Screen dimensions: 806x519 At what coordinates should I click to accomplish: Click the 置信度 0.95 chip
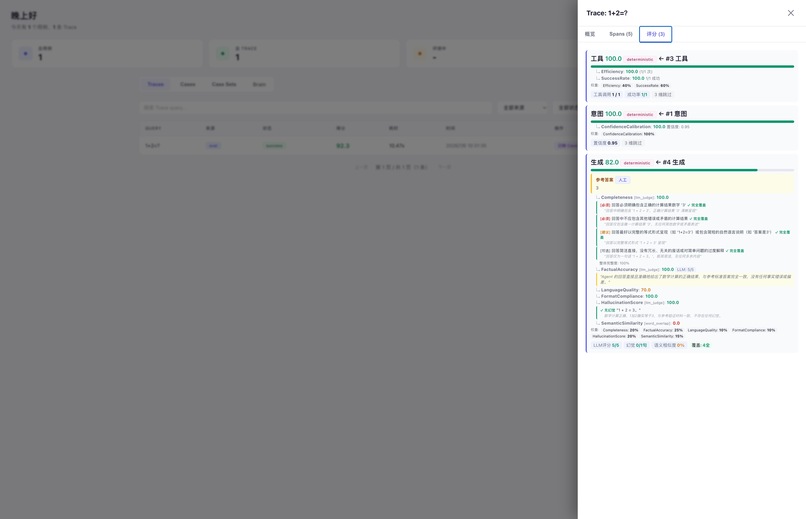click(x=605, y=143)
